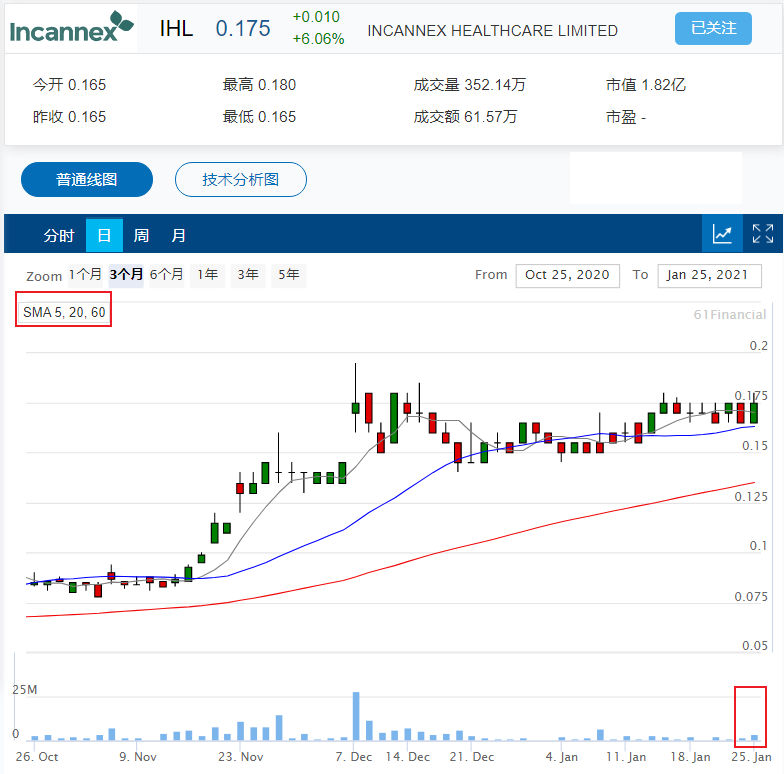Switch to 周 weekly tab
Image resolution: width=784 pixels, height=774 pixels.
[141, 235]
